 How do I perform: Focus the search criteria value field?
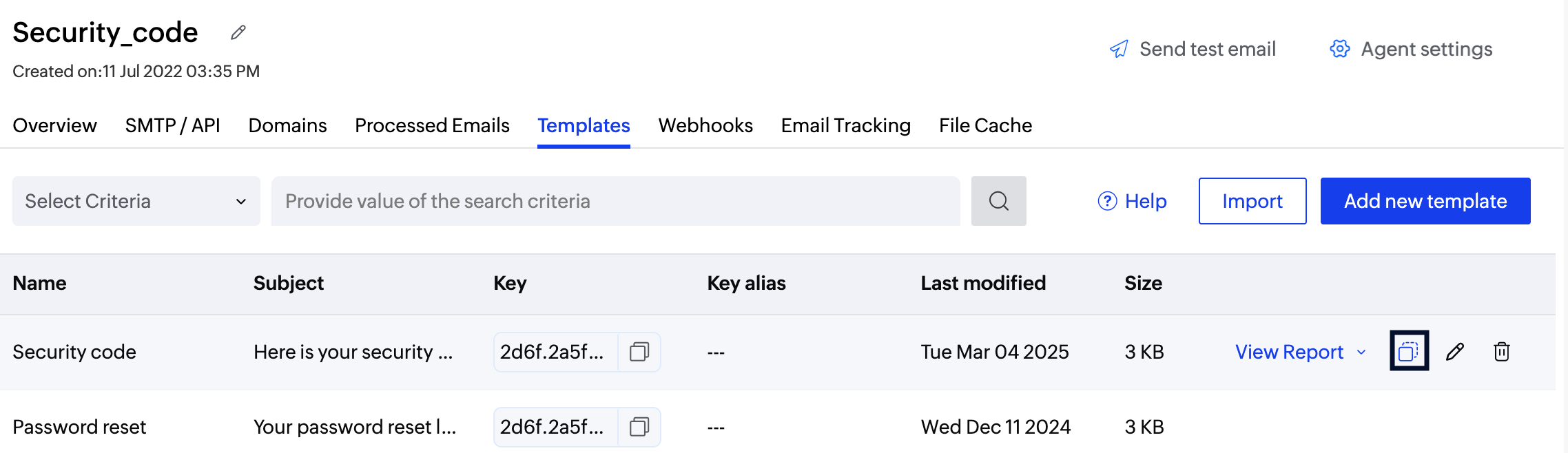615,201
